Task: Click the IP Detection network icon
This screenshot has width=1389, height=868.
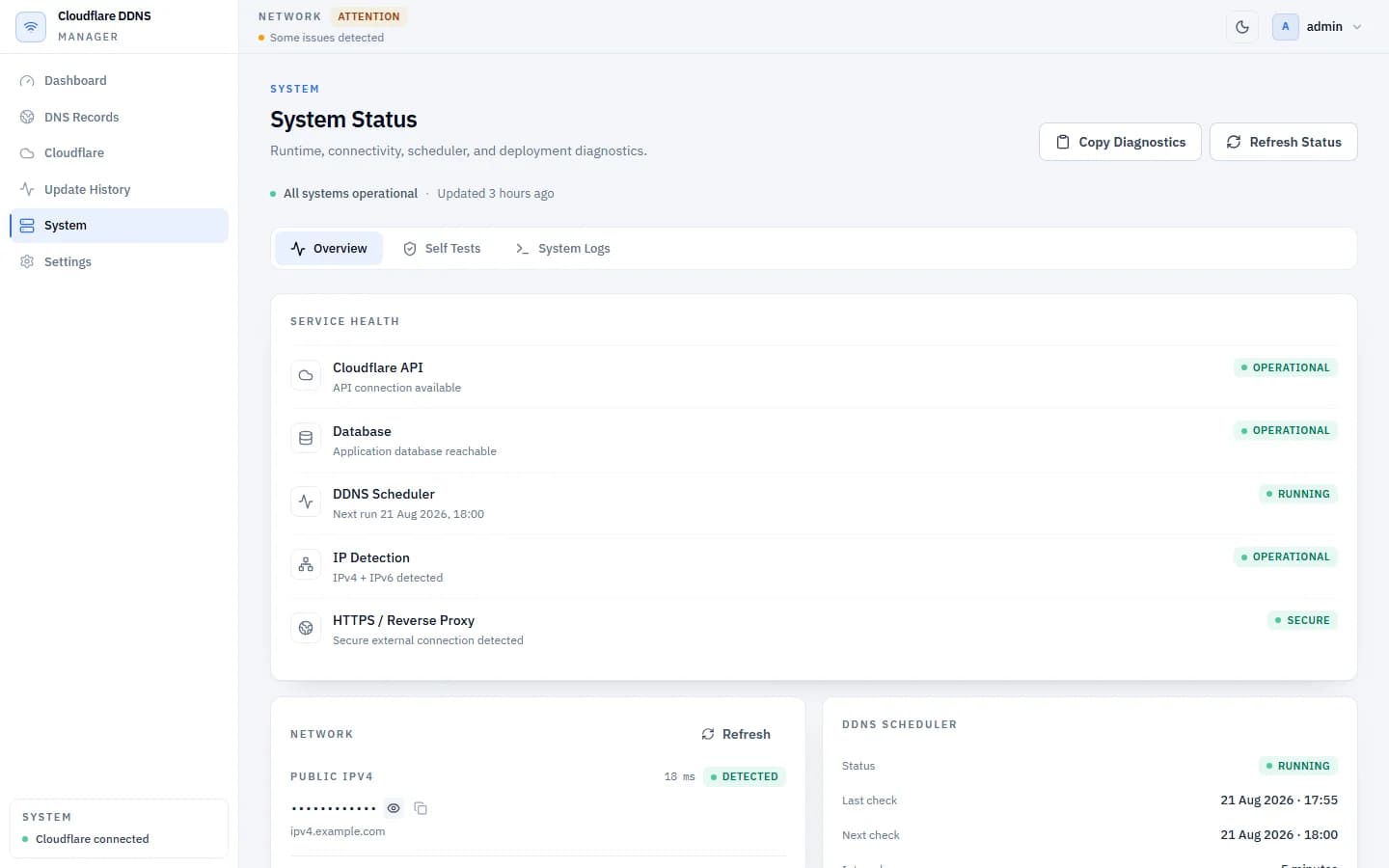Action: [306, 564]
